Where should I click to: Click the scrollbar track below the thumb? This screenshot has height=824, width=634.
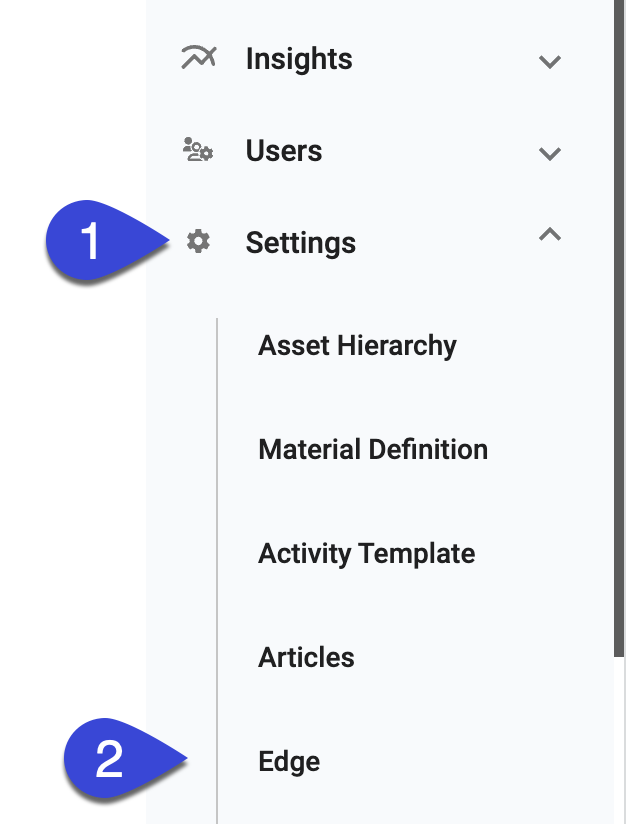(620, 740)
